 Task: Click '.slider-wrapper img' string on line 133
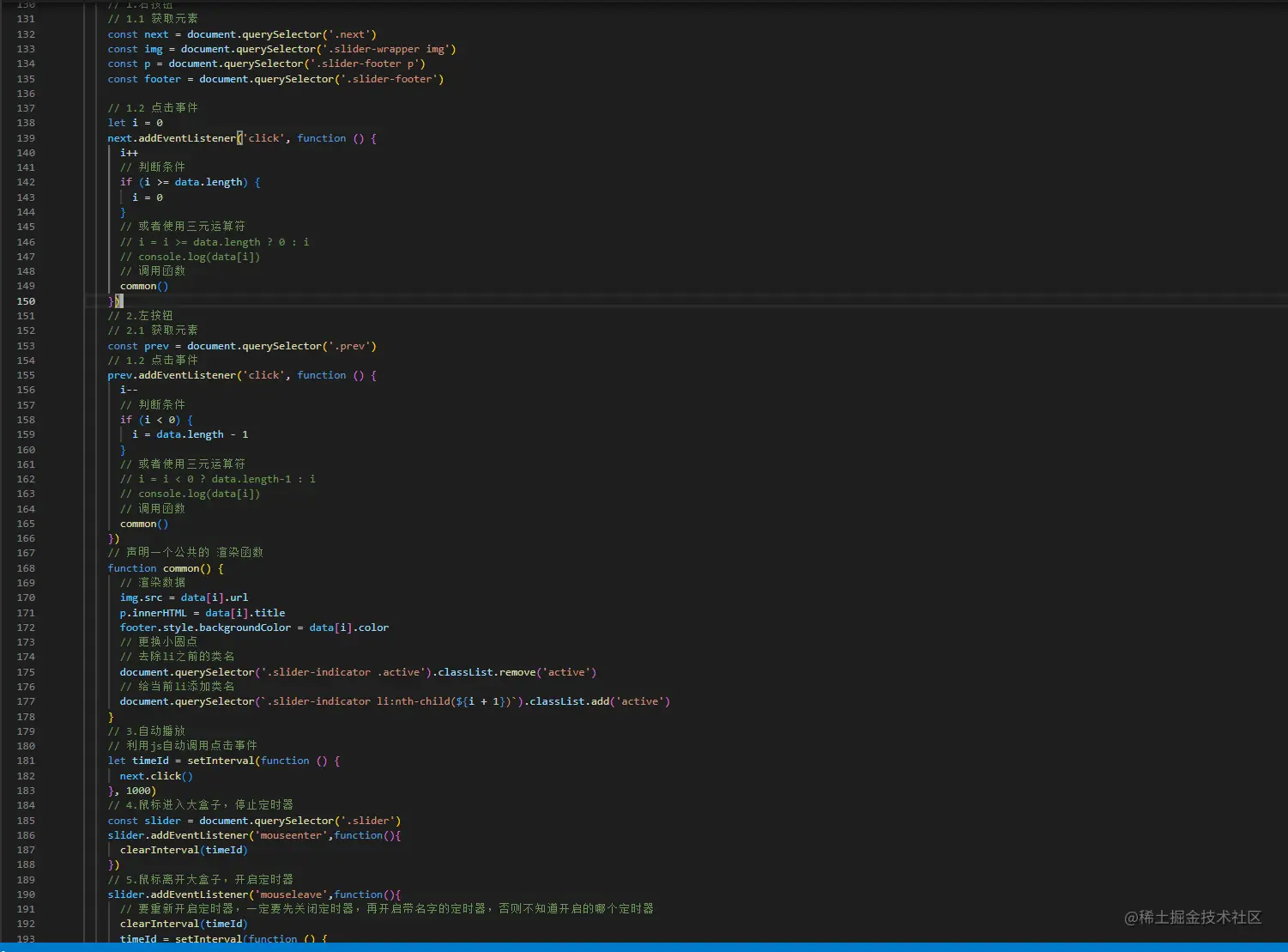click(x=386, y=49)
